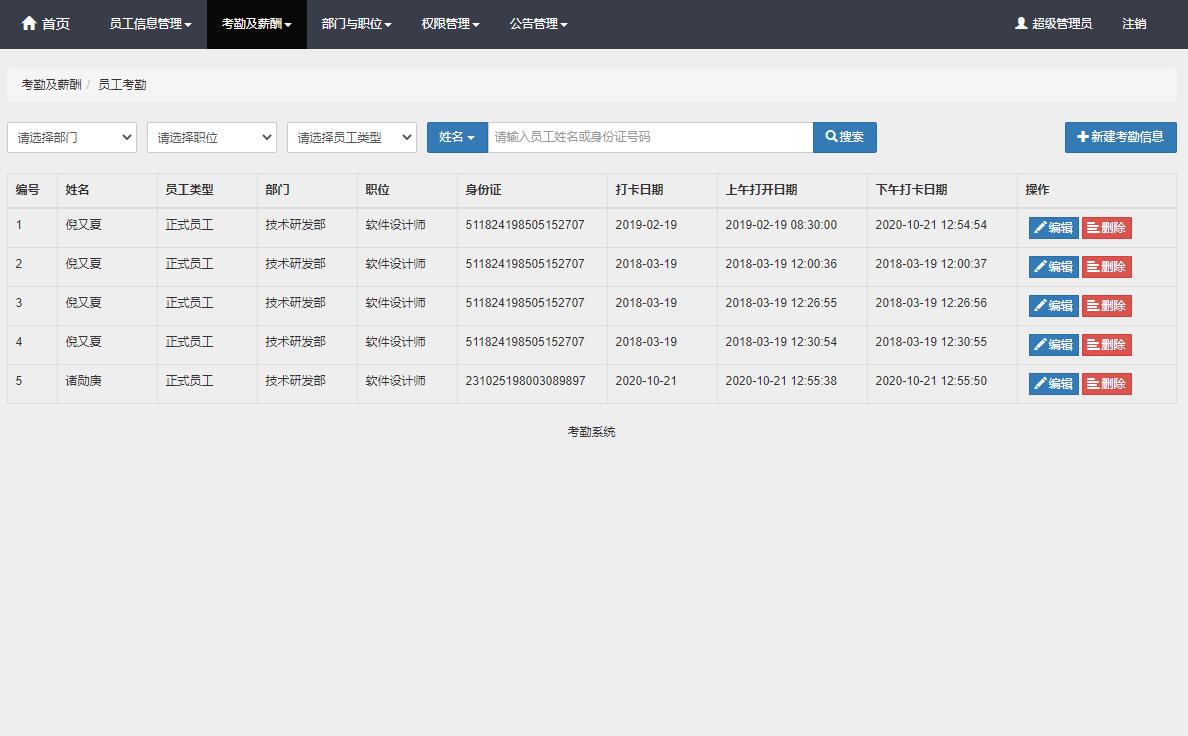This screenshot has height=736, width=1188.
Task: Open the 部门与职位 menu
Action: pos(356,24)
